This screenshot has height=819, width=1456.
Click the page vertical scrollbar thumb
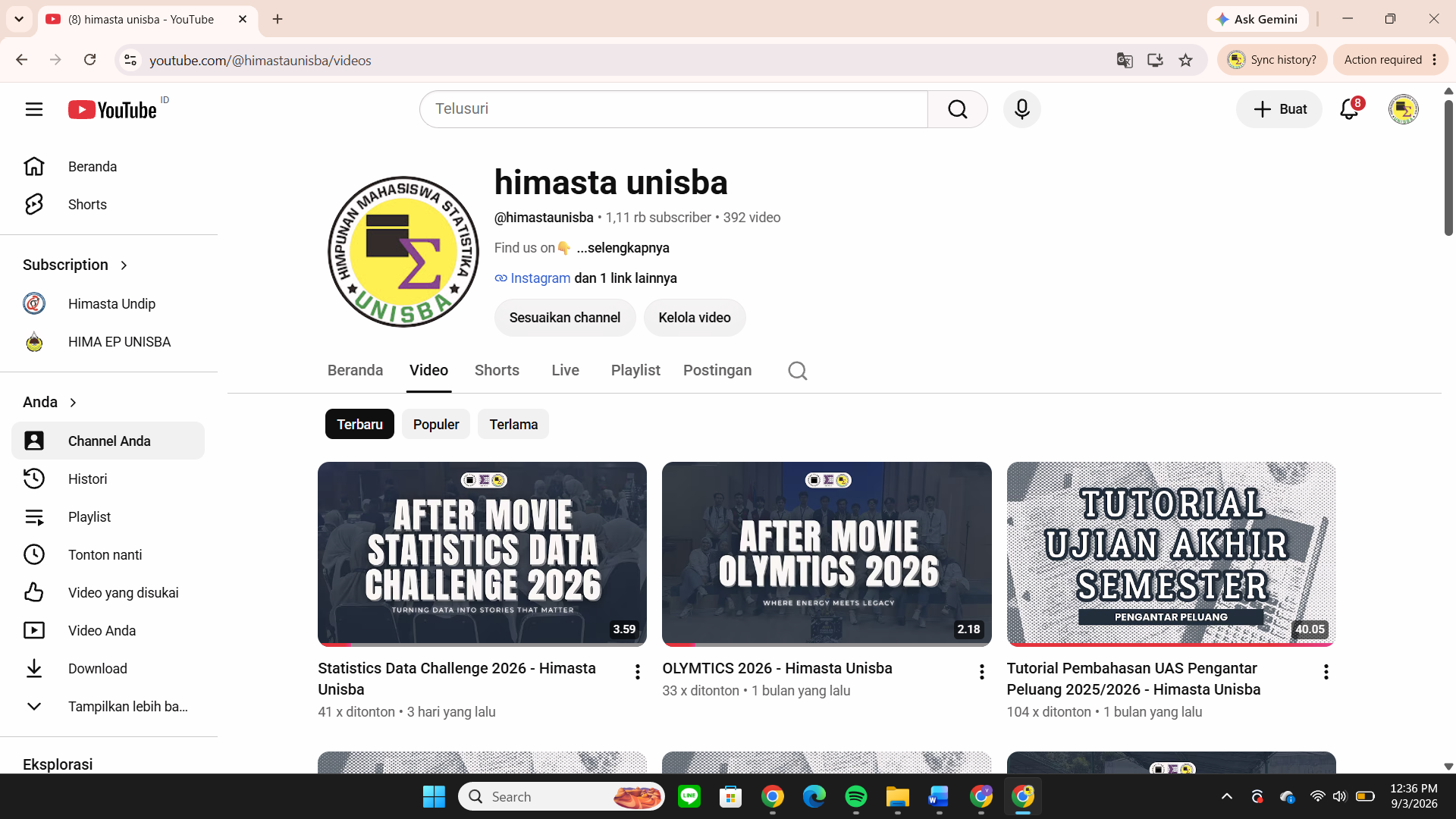click(x=1448, y=167)
